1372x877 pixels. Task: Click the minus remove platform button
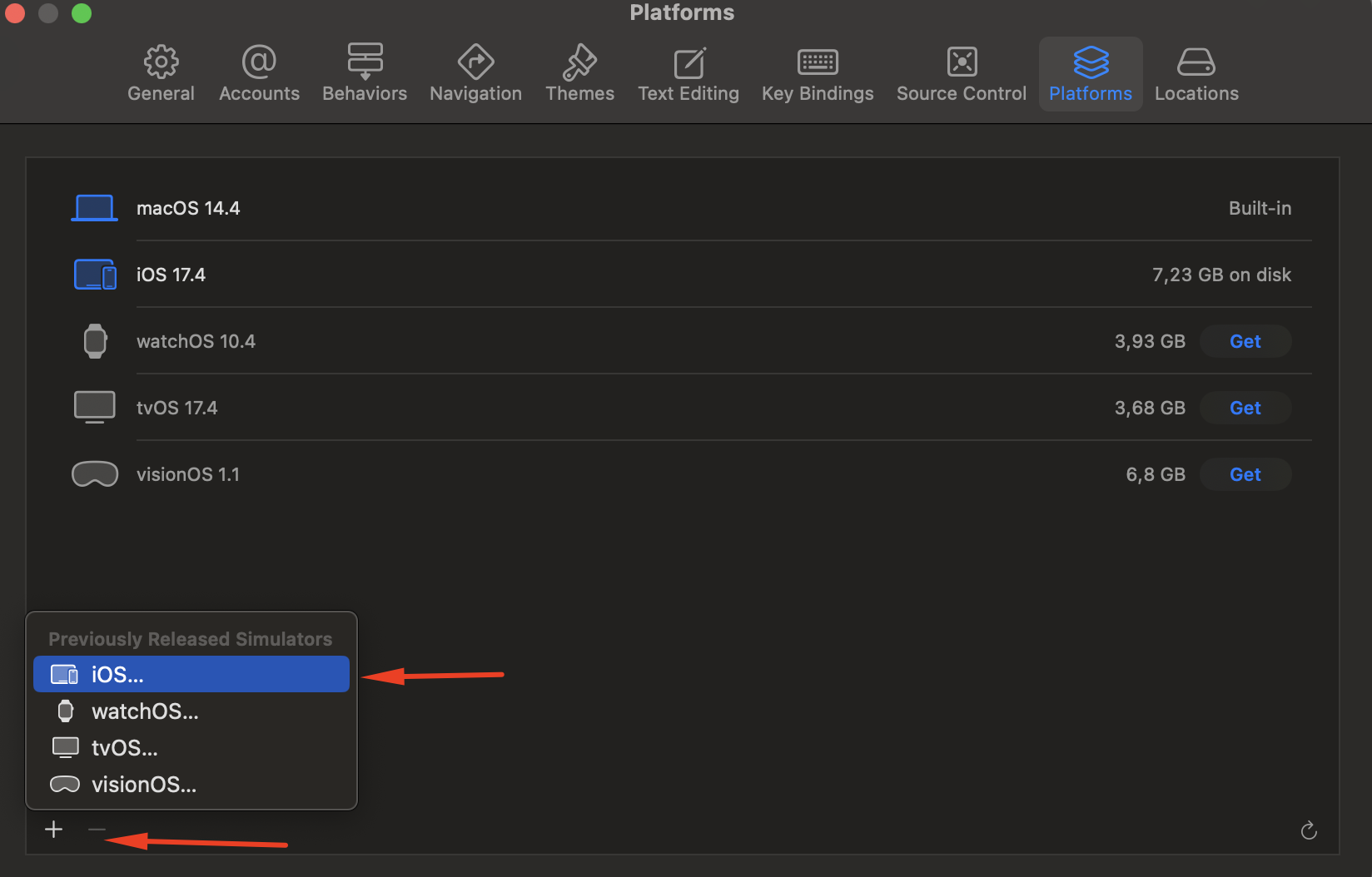97,830
